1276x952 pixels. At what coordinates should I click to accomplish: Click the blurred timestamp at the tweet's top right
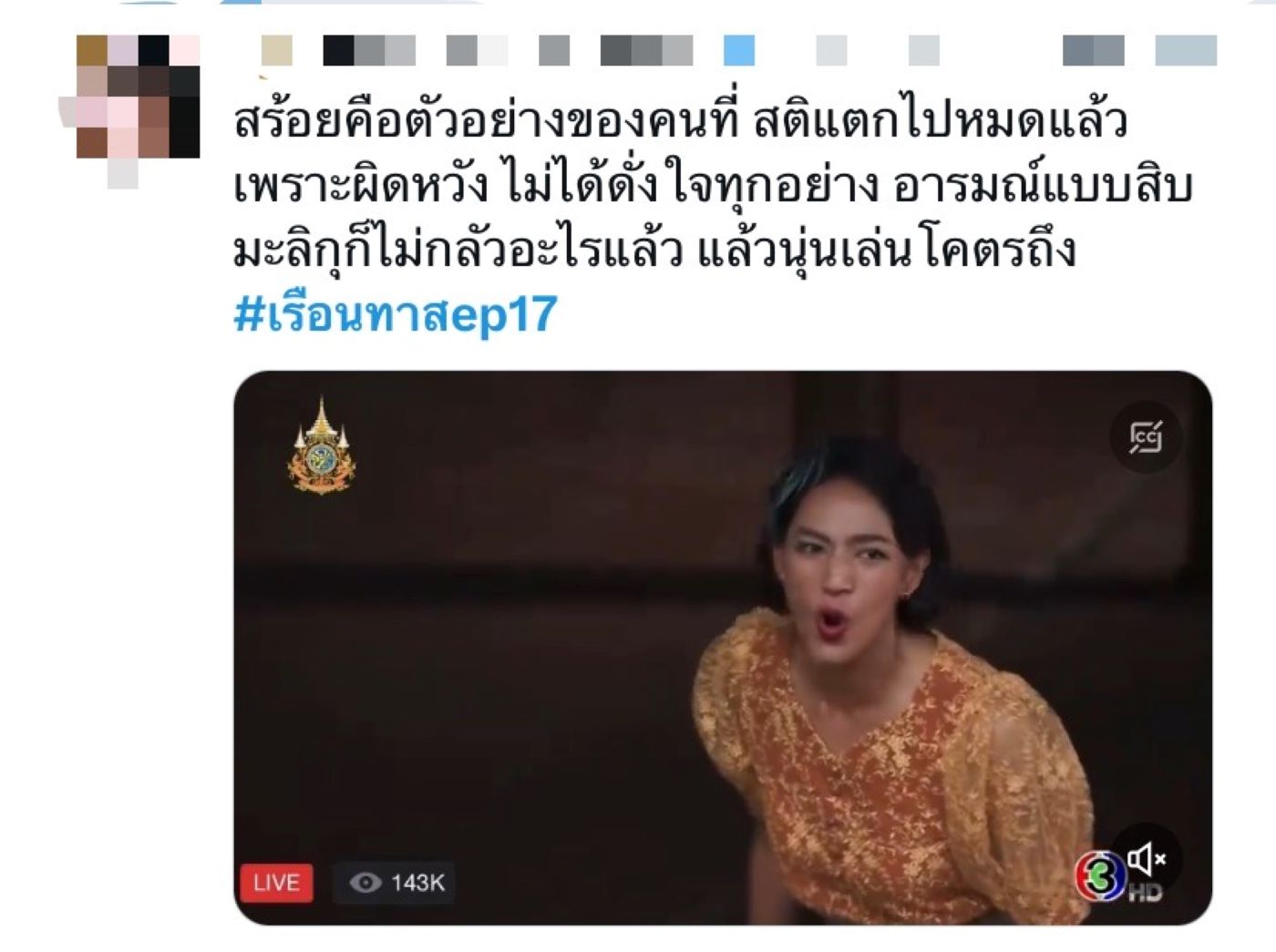tap(1139, 50)
